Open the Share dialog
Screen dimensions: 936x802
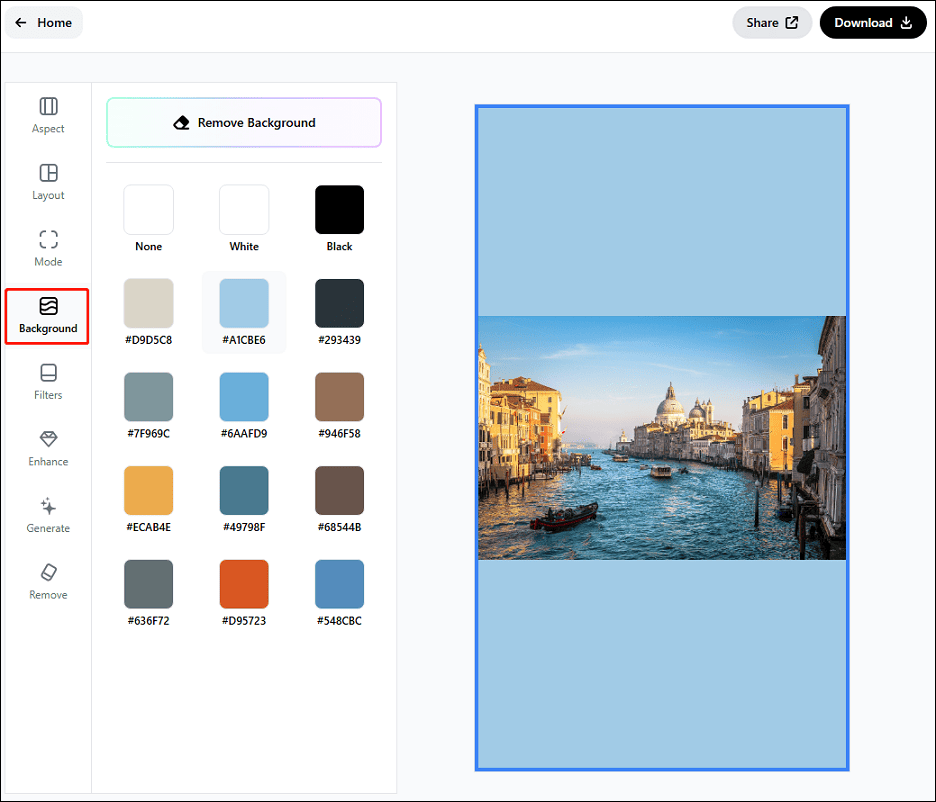point(771,22)
